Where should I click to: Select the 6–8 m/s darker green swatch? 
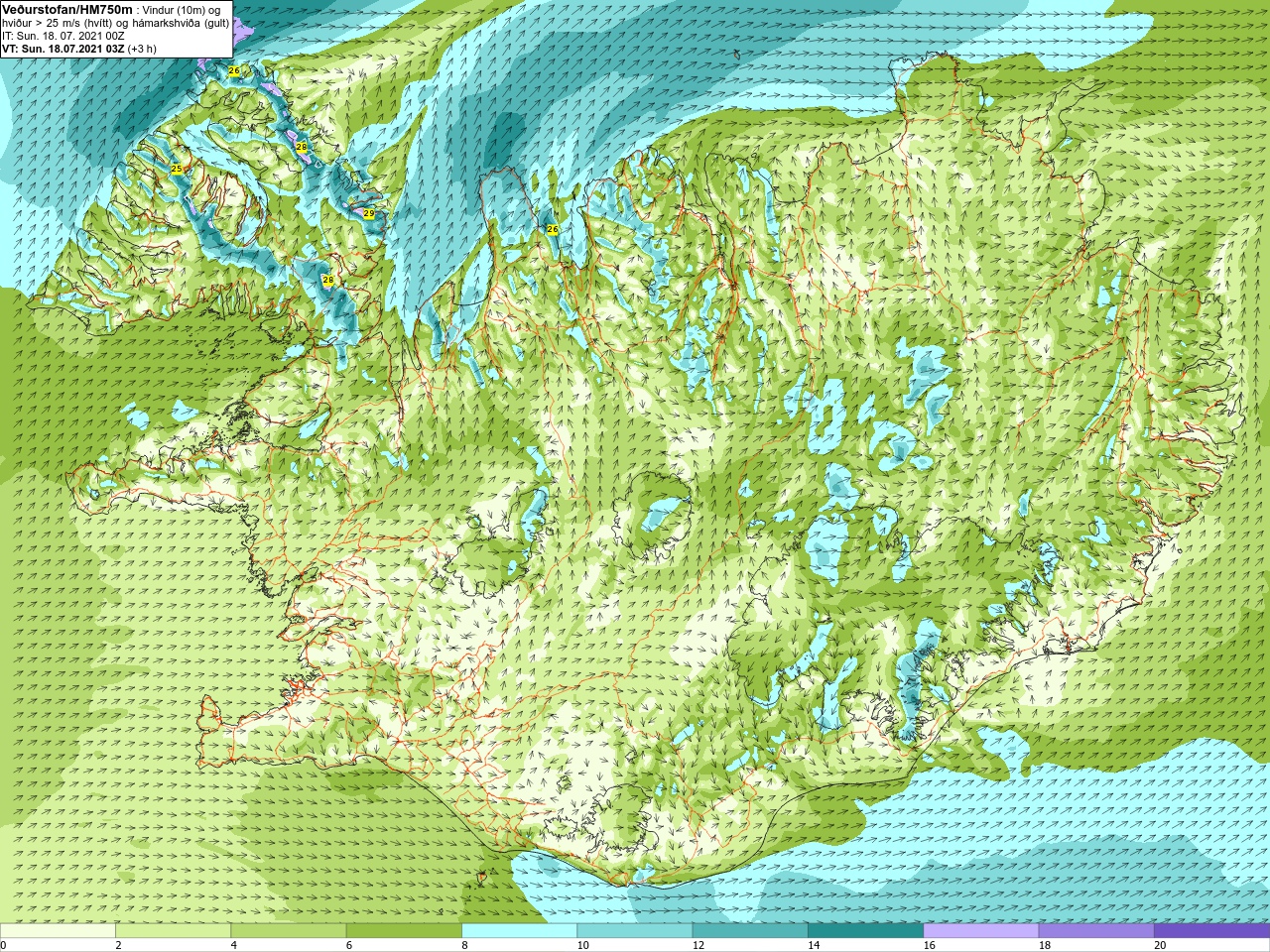click(x=404, y=930)
